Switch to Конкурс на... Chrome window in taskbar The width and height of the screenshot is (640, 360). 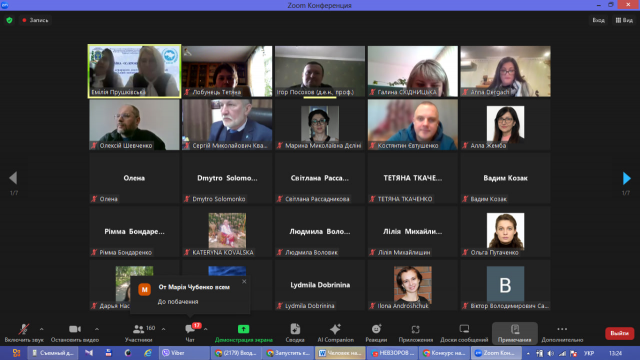coord(444,353)
